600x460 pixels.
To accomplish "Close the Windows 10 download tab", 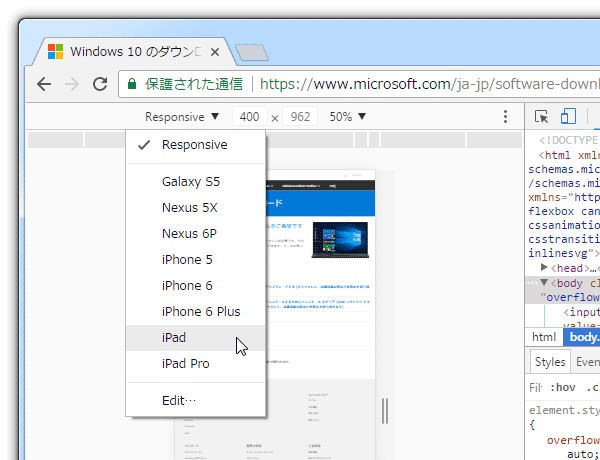I will pos(215,52).
